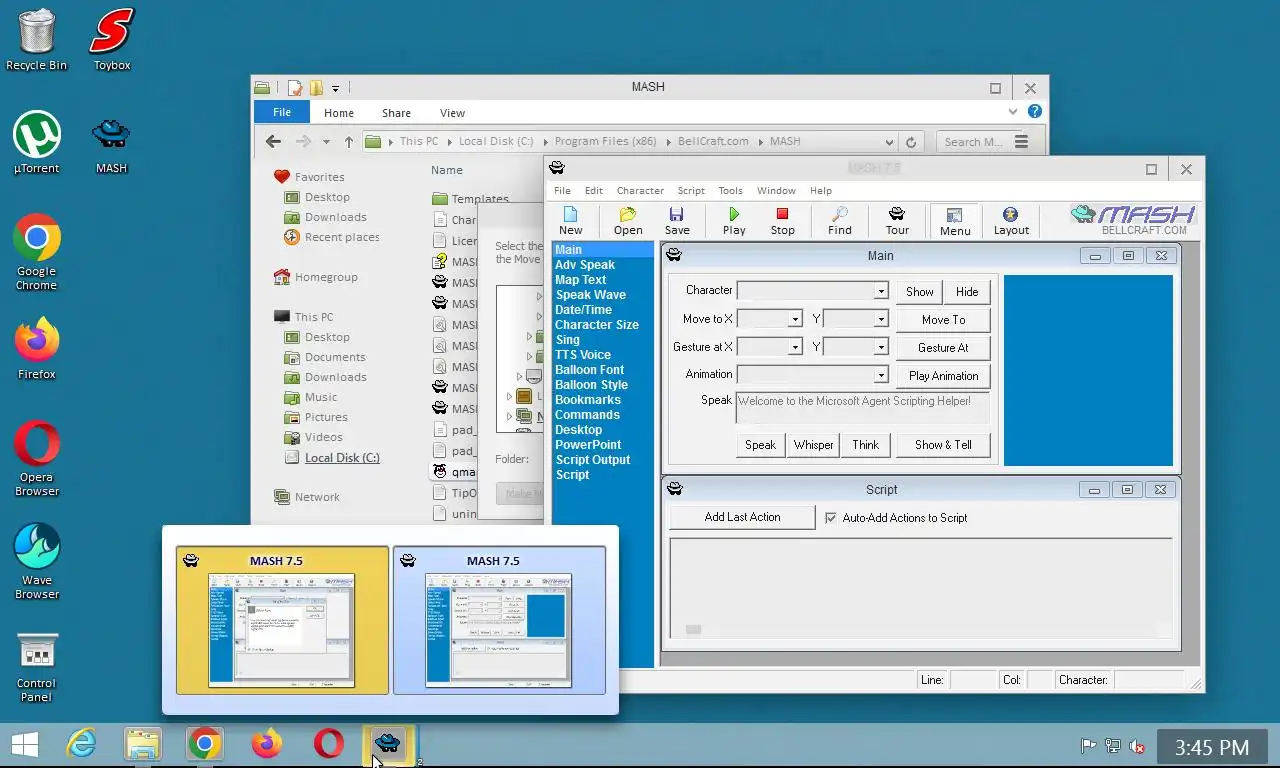Select Homegroup in Explorer navigation pane
Viewport: 1280px width, 768px height.
(326, 277)
